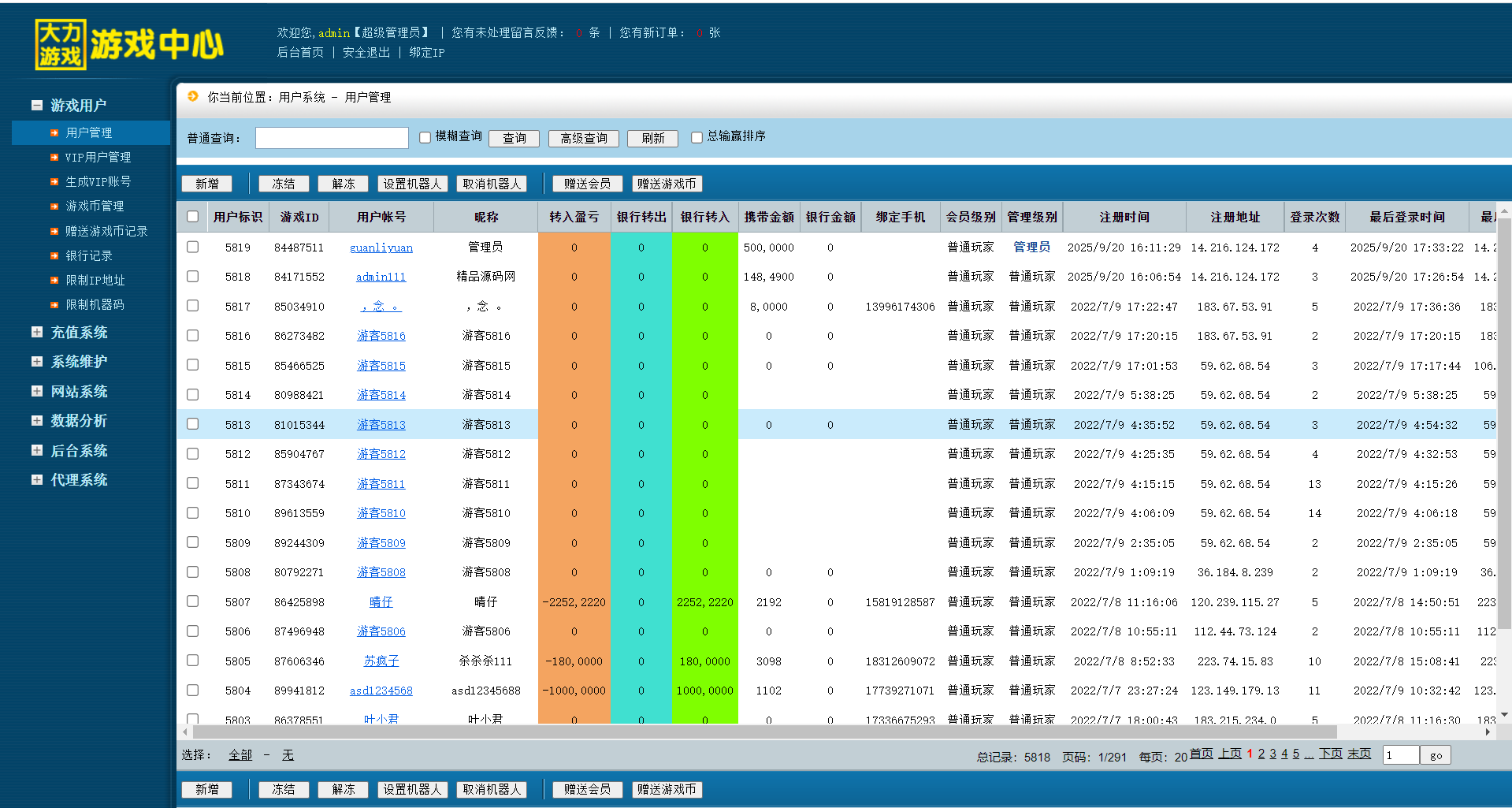
Task: Toggle the 总输赢排序 checkbox
Action: pyautogui.click(x=697, y=137)
